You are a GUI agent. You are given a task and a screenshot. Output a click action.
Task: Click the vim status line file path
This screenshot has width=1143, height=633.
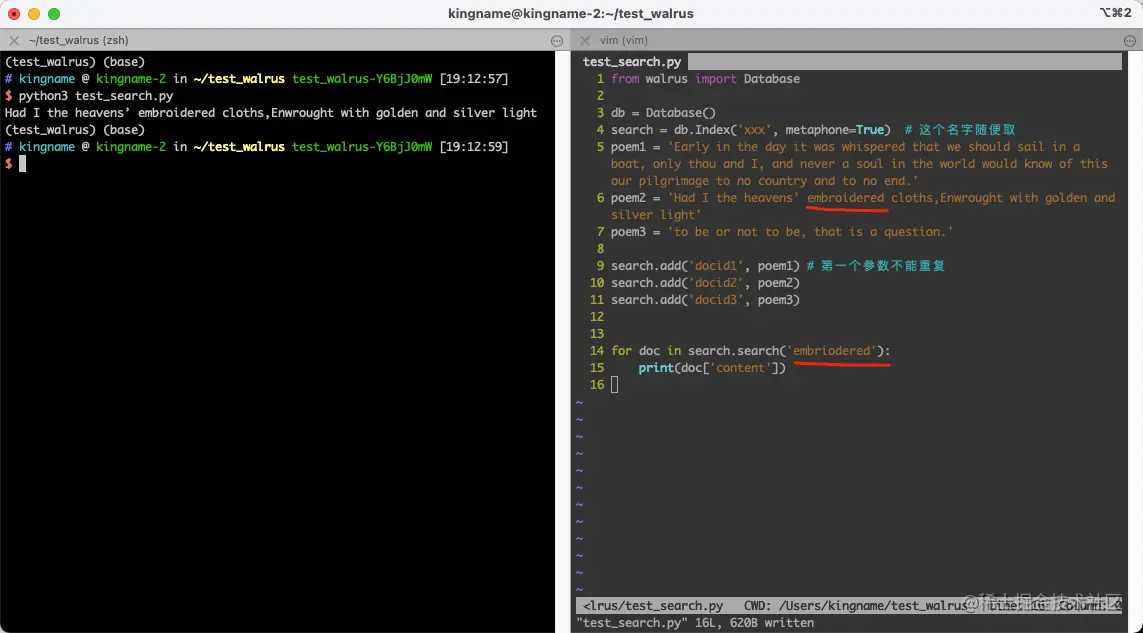pos(653,606)
